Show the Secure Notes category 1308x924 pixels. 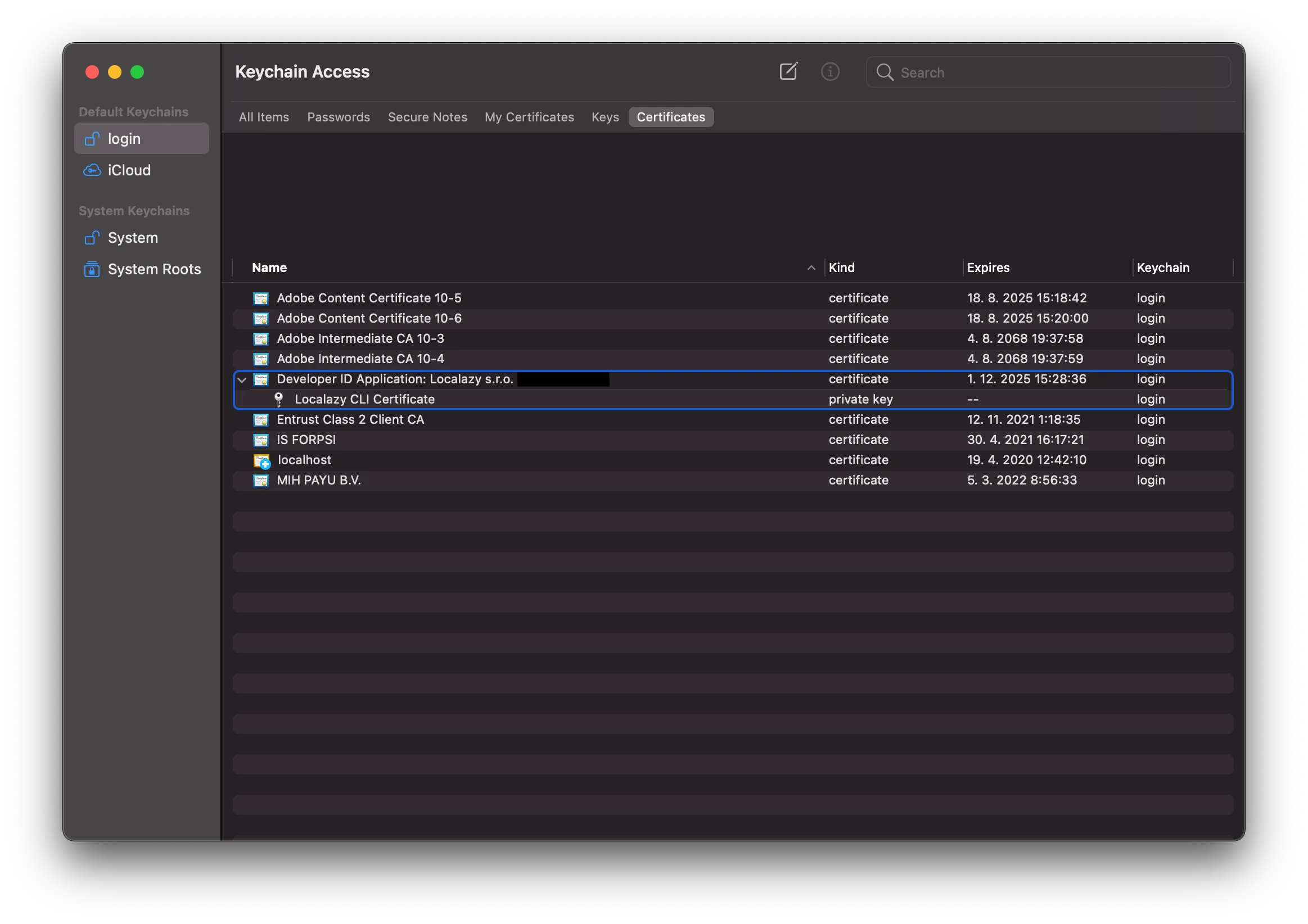coord(427,117)
